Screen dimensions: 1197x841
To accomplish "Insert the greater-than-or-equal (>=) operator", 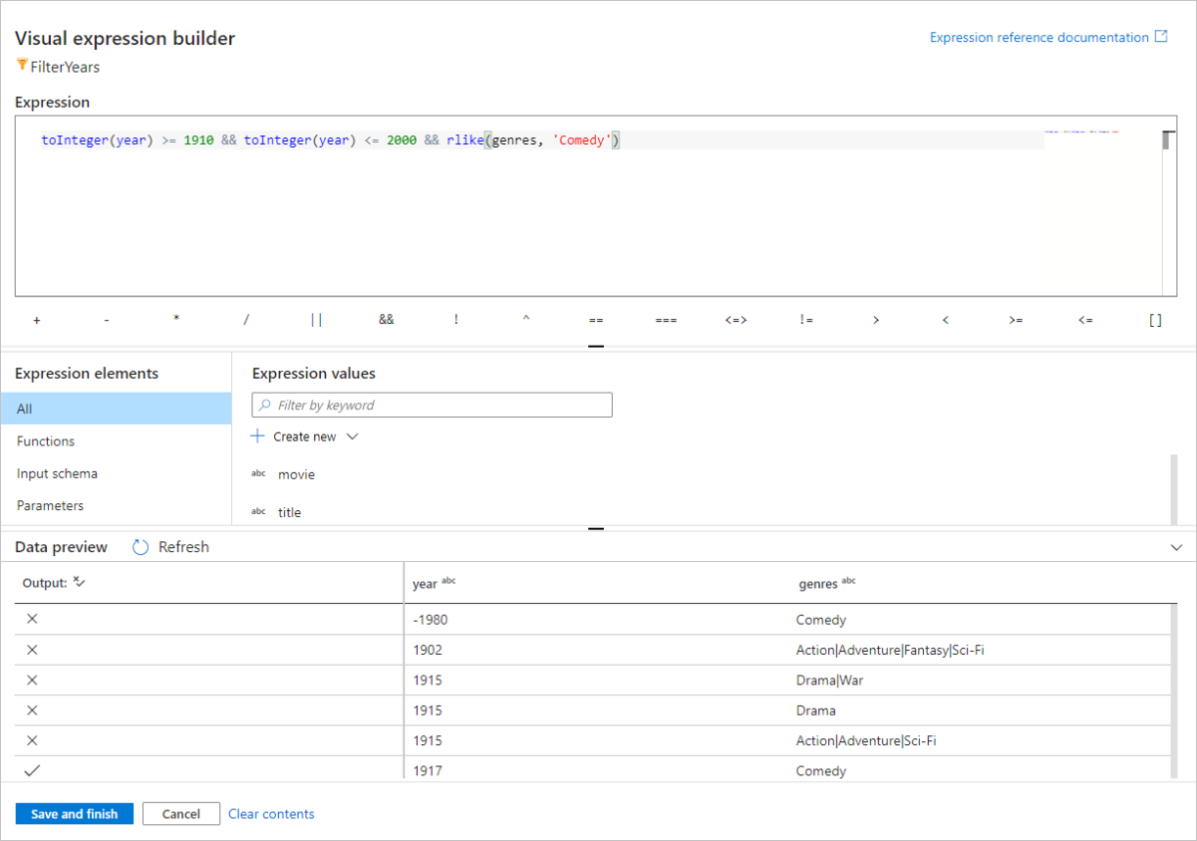I will click(1016, 320).
